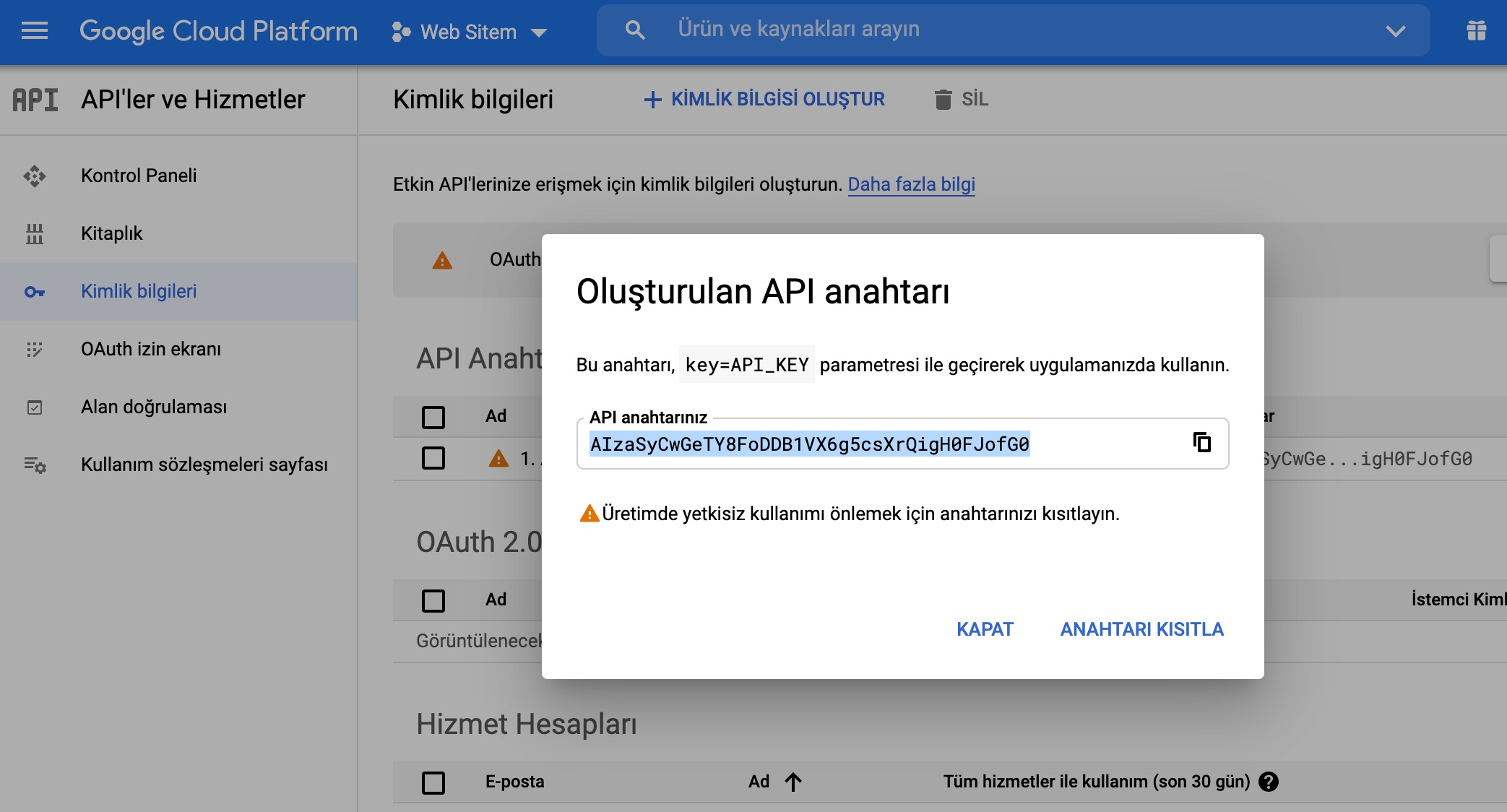Click the help icon next to usage column
The image size is (1507, 812).
click(x=1269, y=782)
